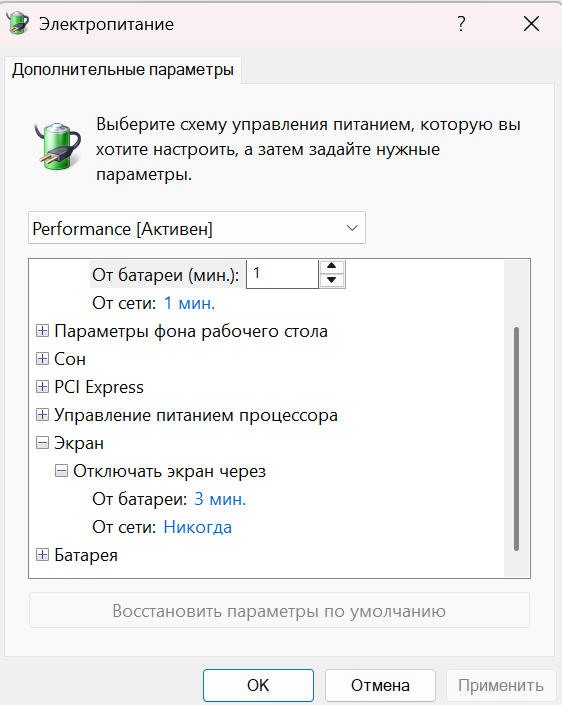Click Восстановить параметры по умолчанию button

pyautogui.click(x=279, y=611)
